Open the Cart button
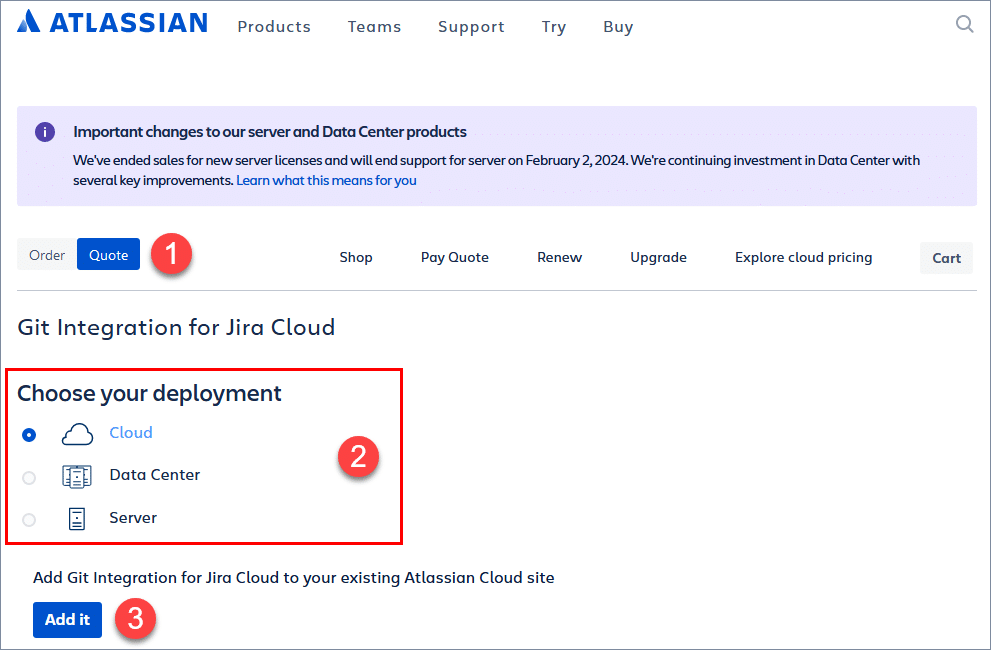This screenshot has width=991, height=650. coord(946,258)
